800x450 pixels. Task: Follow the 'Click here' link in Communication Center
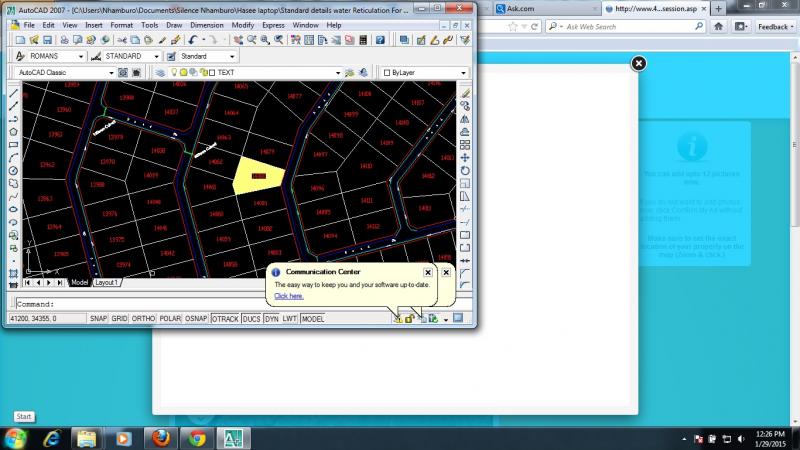click(x=289, y=296)
